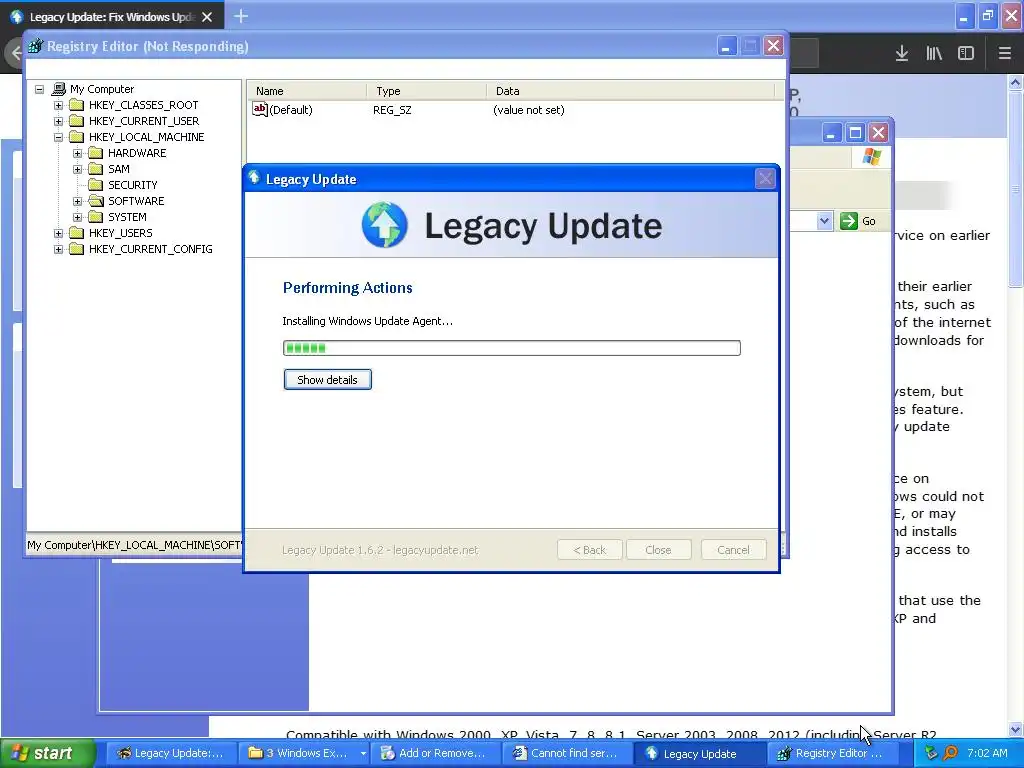Click the safely remove hardware tray icon

(x=931, y=753)
